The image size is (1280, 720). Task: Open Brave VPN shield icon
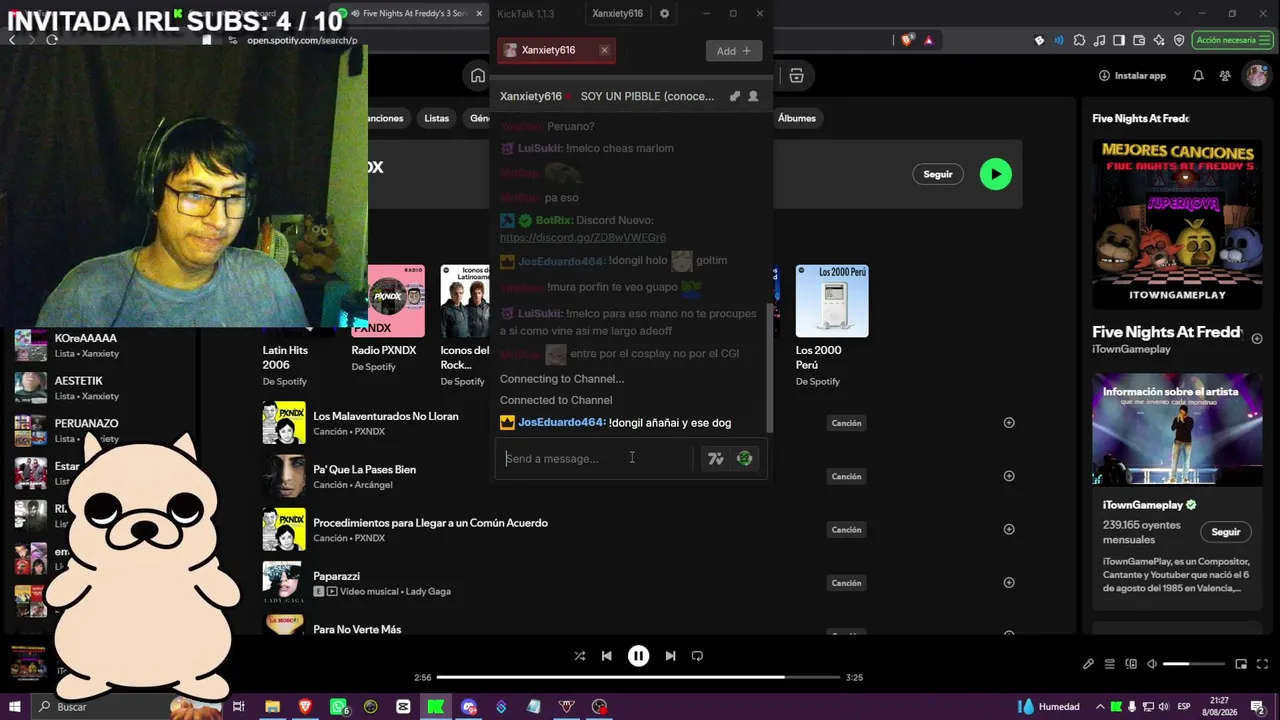coord(1179,40)
